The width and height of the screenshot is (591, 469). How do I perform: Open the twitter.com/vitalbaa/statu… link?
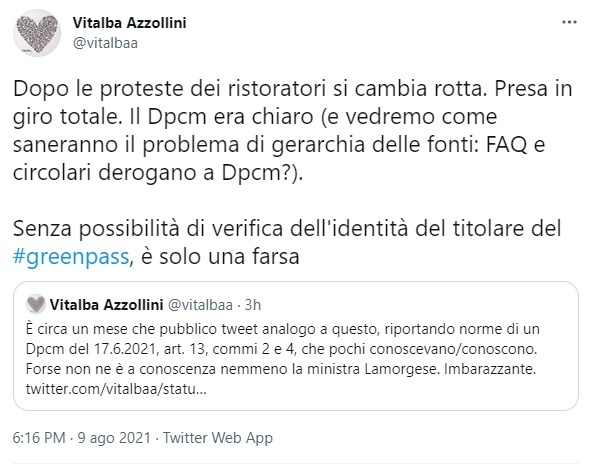(116, 389)
